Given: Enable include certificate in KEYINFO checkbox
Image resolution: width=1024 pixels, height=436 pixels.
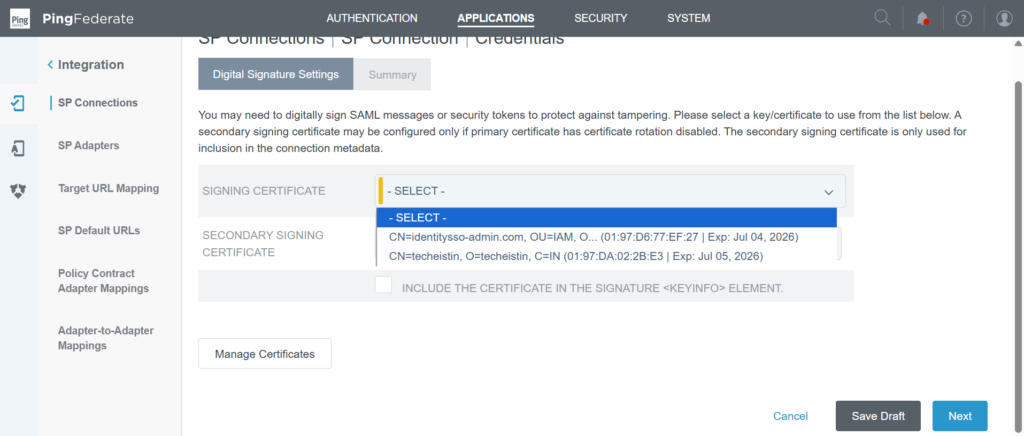Looking at the screenshot, I should pos(383,285).
